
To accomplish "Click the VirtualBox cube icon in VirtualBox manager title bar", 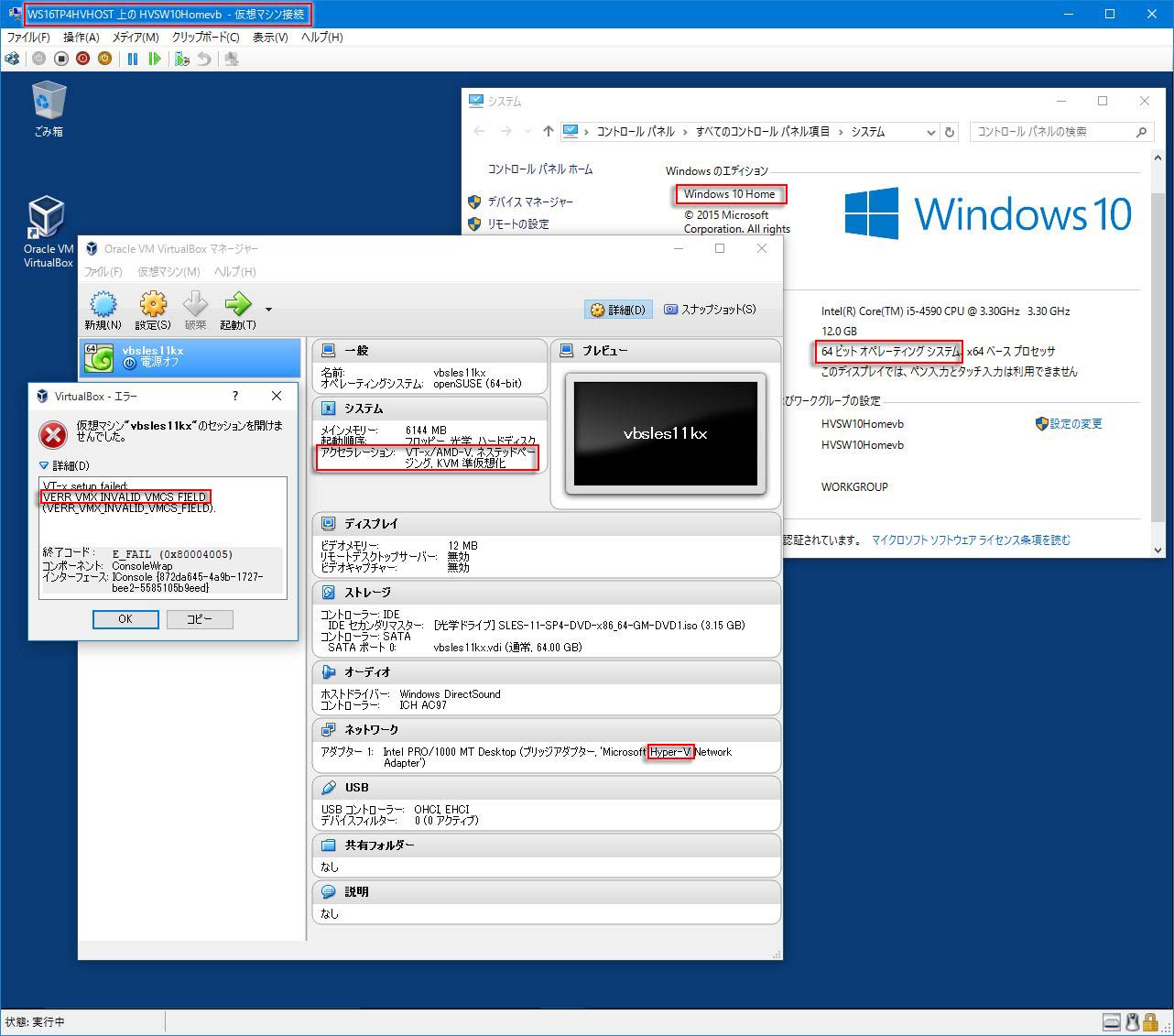I will coord(92,248).
